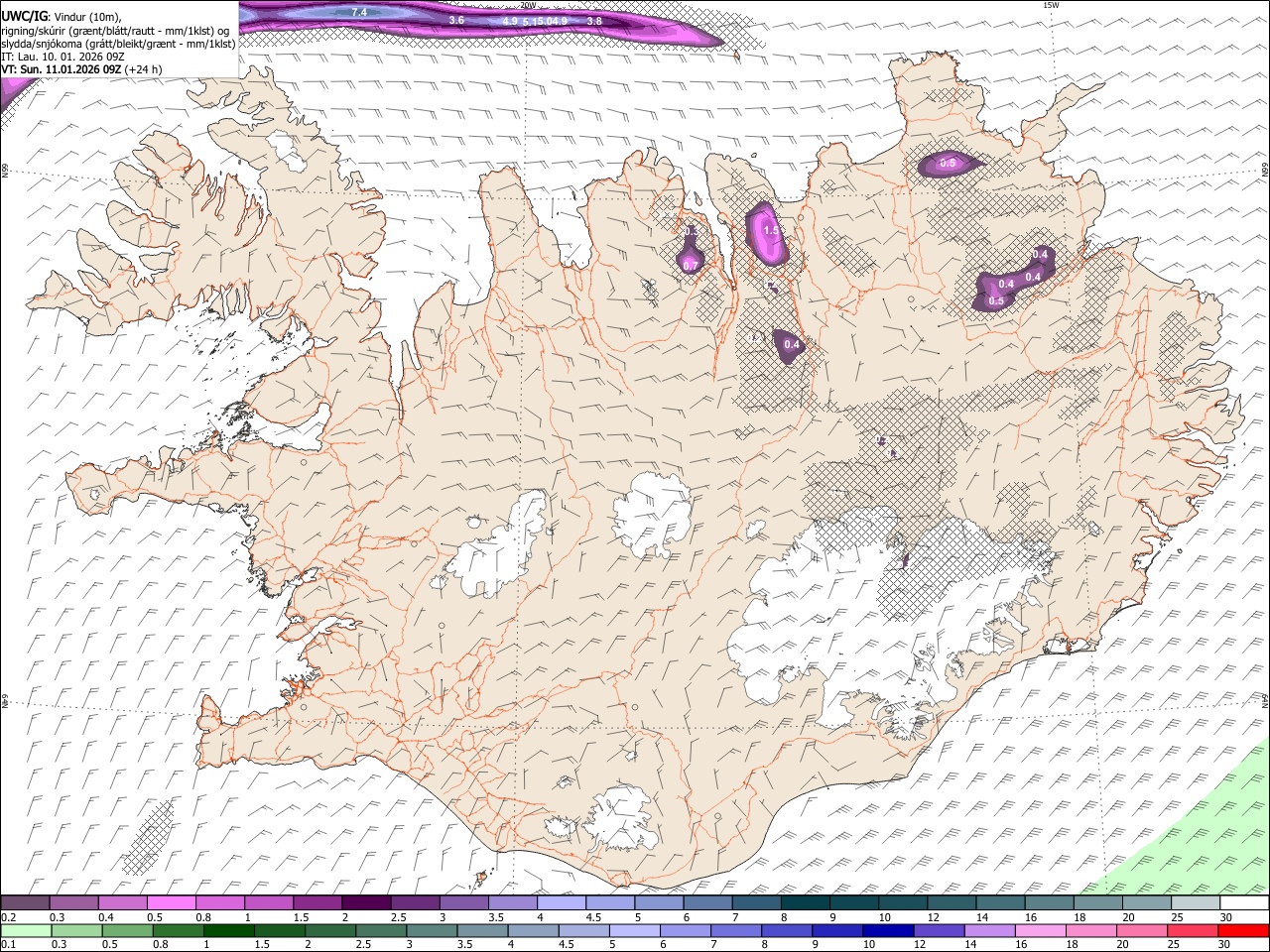Screen dimensions: 1270x952
Task: Pick the bottom legend row 9 blue swatch
Action: point(838,930)
